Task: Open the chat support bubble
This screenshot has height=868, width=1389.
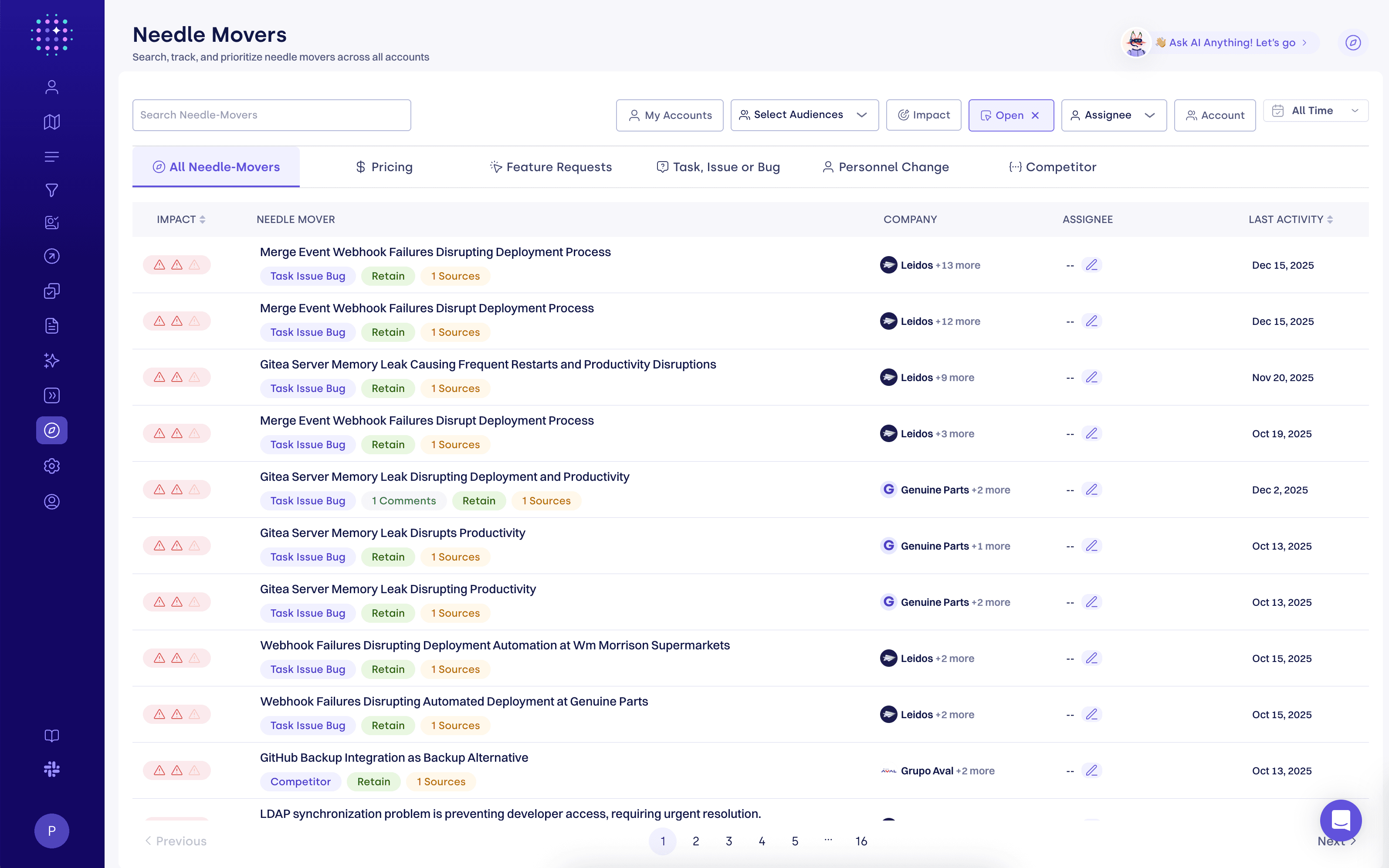Action: (1340, 821)
